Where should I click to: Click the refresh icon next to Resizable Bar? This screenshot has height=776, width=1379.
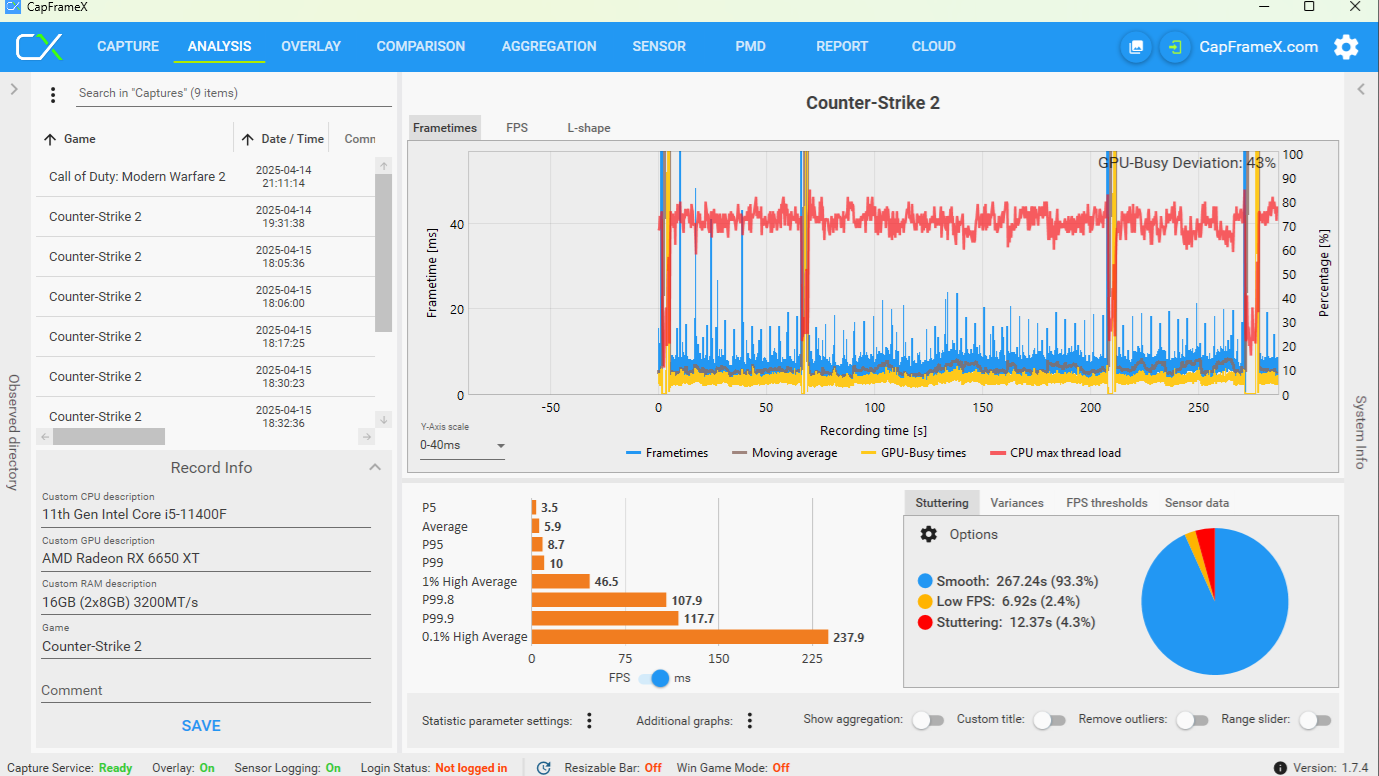tap(544, 768)
